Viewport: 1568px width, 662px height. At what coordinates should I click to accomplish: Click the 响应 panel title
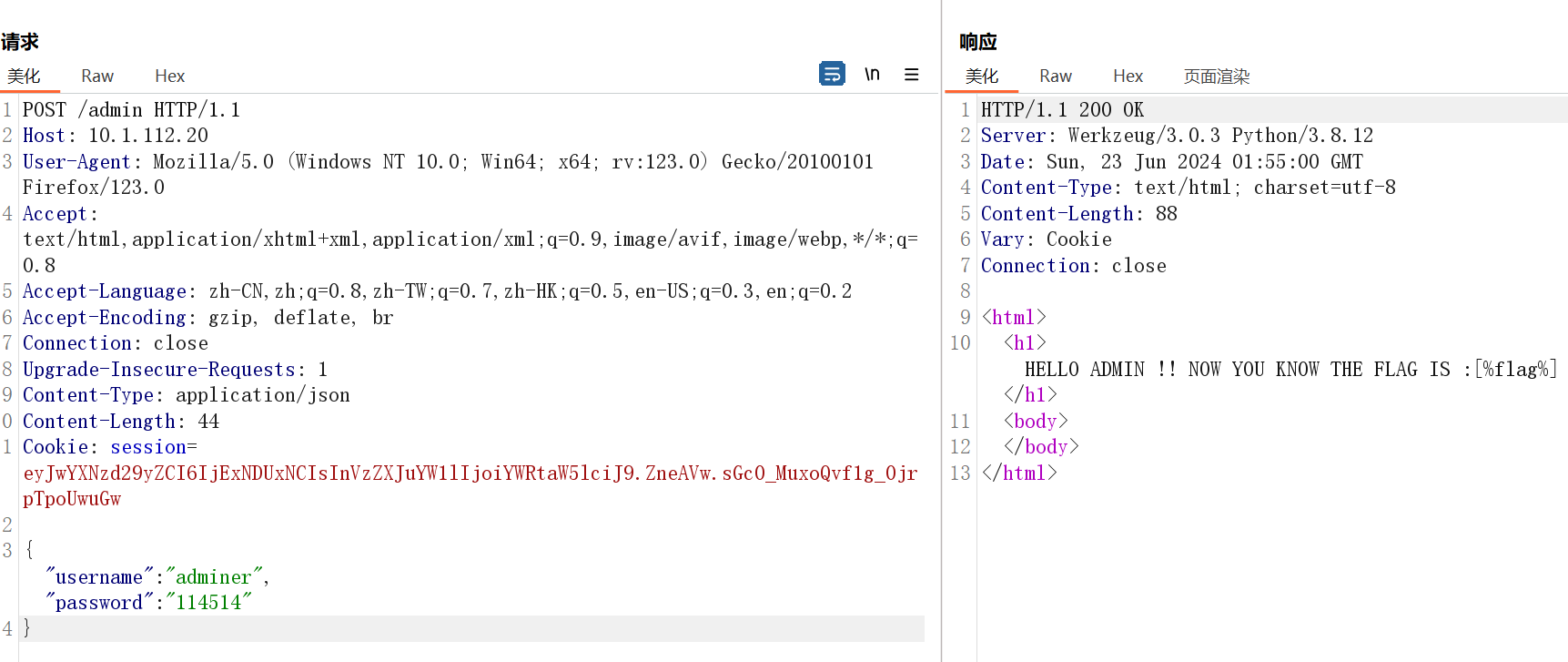pos(978,42)
